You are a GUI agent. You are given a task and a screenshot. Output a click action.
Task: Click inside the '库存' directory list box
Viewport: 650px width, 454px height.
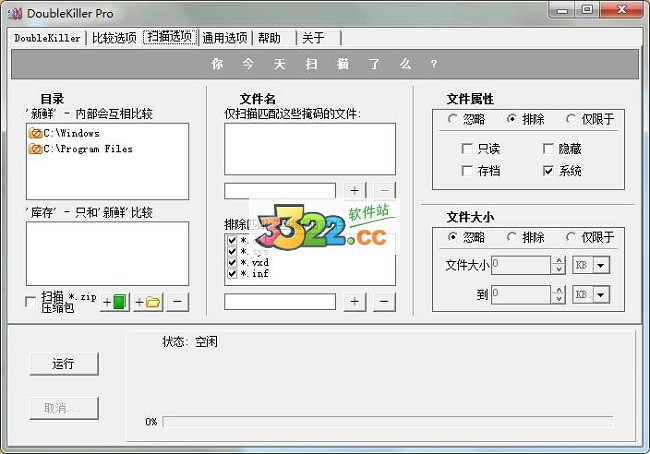click(107, 253)
